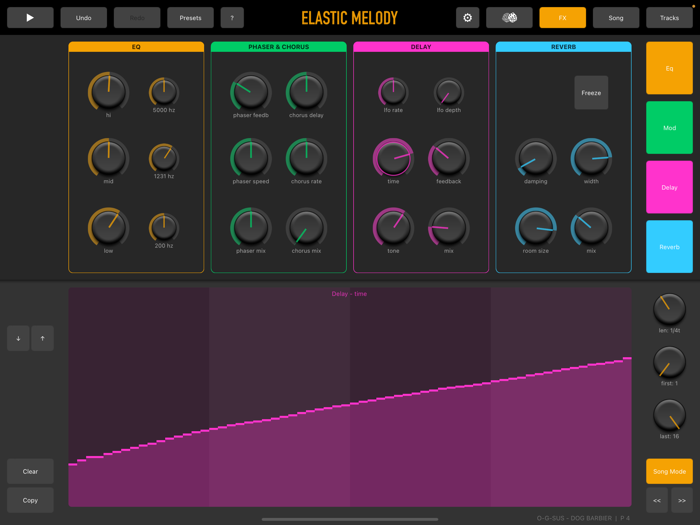Switch to the Tracks tab
700x525 pixels.
669,18
